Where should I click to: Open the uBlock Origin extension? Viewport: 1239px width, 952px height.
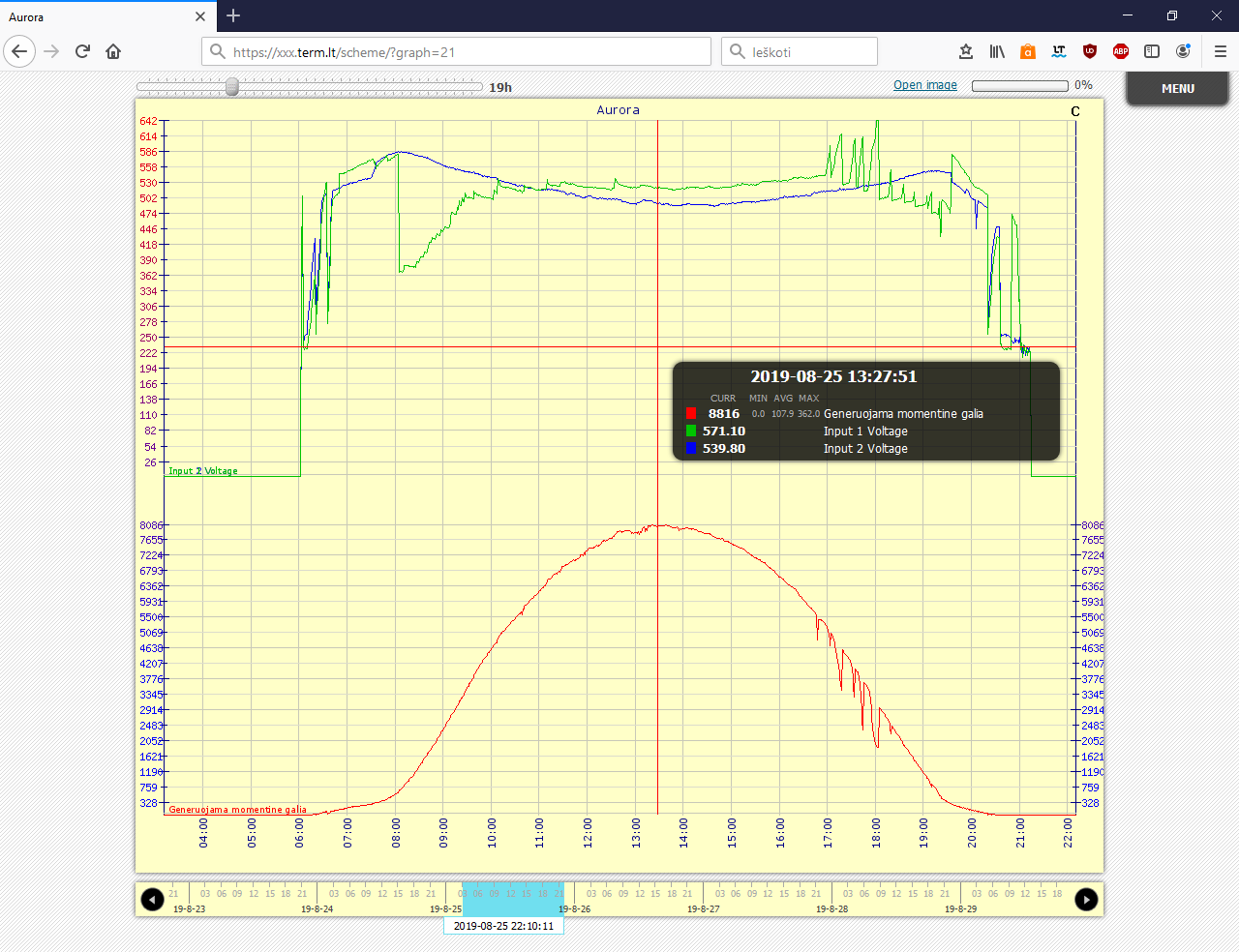1090,51
